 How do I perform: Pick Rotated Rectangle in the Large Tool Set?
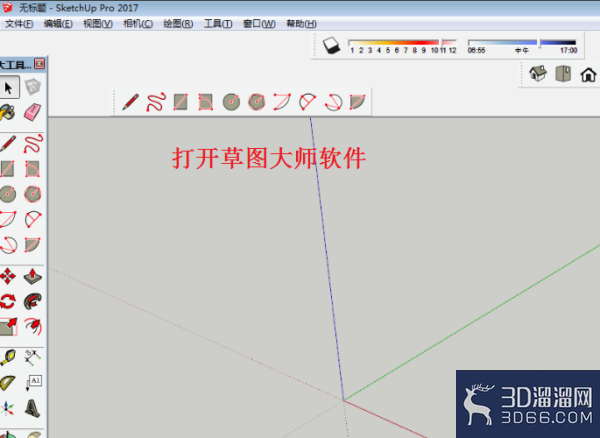click(x=32, y=169)
